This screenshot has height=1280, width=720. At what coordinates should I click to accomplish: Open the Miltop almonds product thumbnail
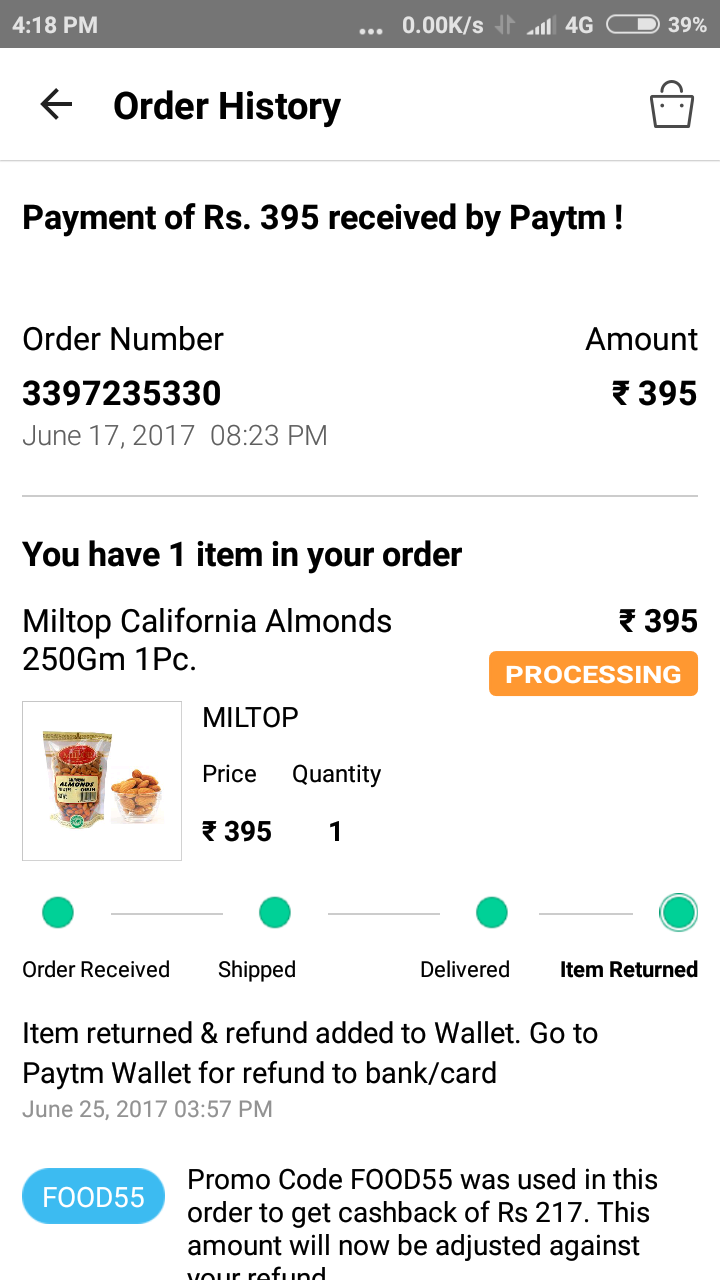pyautogui.click(x=102, y=781)
